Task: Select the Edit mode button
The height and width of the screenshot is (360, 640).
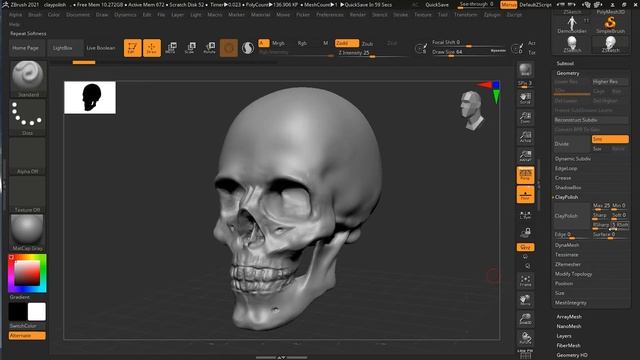Action: tap(132, 48)
